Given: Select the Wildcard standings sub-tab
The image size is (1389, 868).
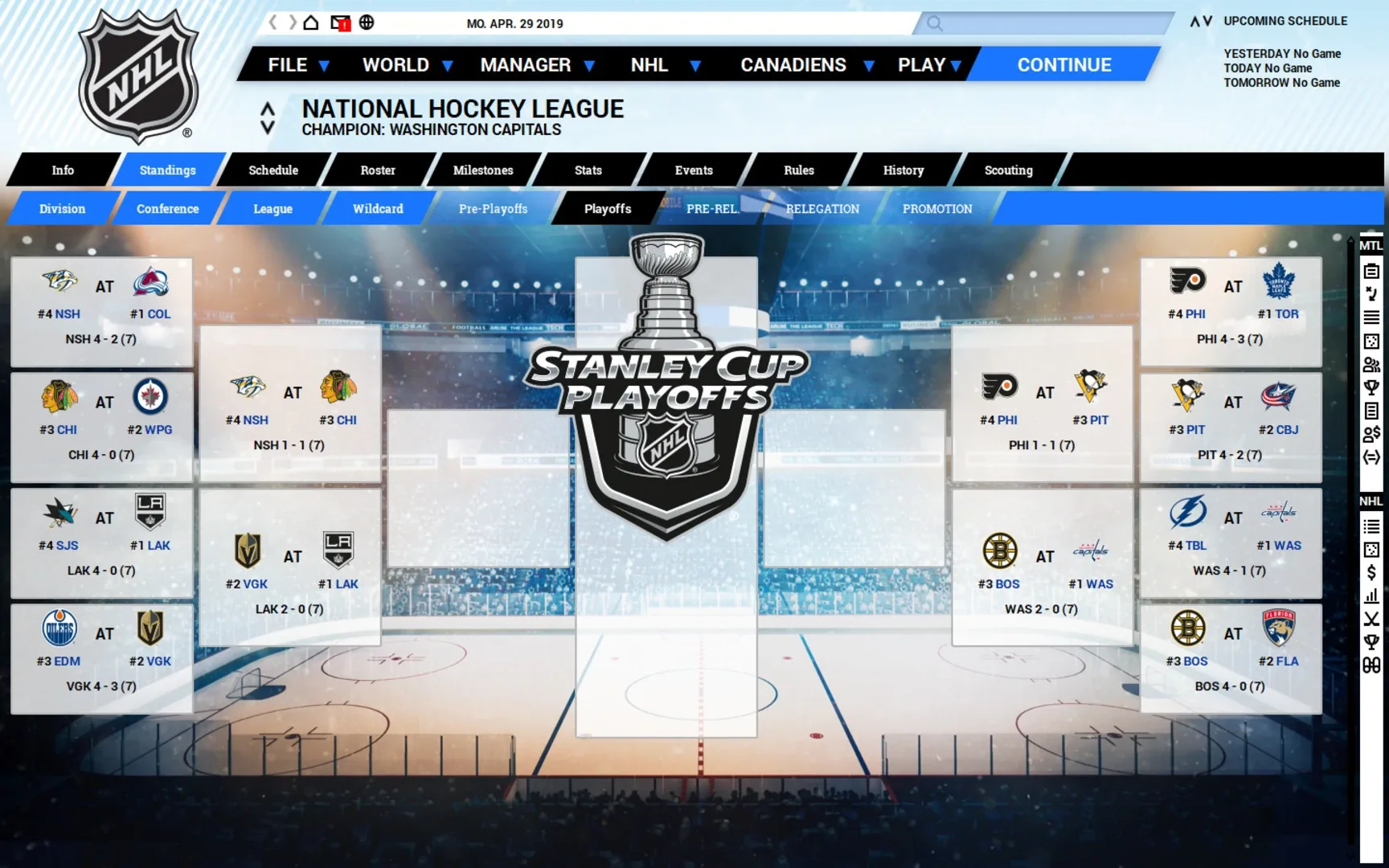Looking at the screenshot, I should pyautogui.click(x=378, y=209).
